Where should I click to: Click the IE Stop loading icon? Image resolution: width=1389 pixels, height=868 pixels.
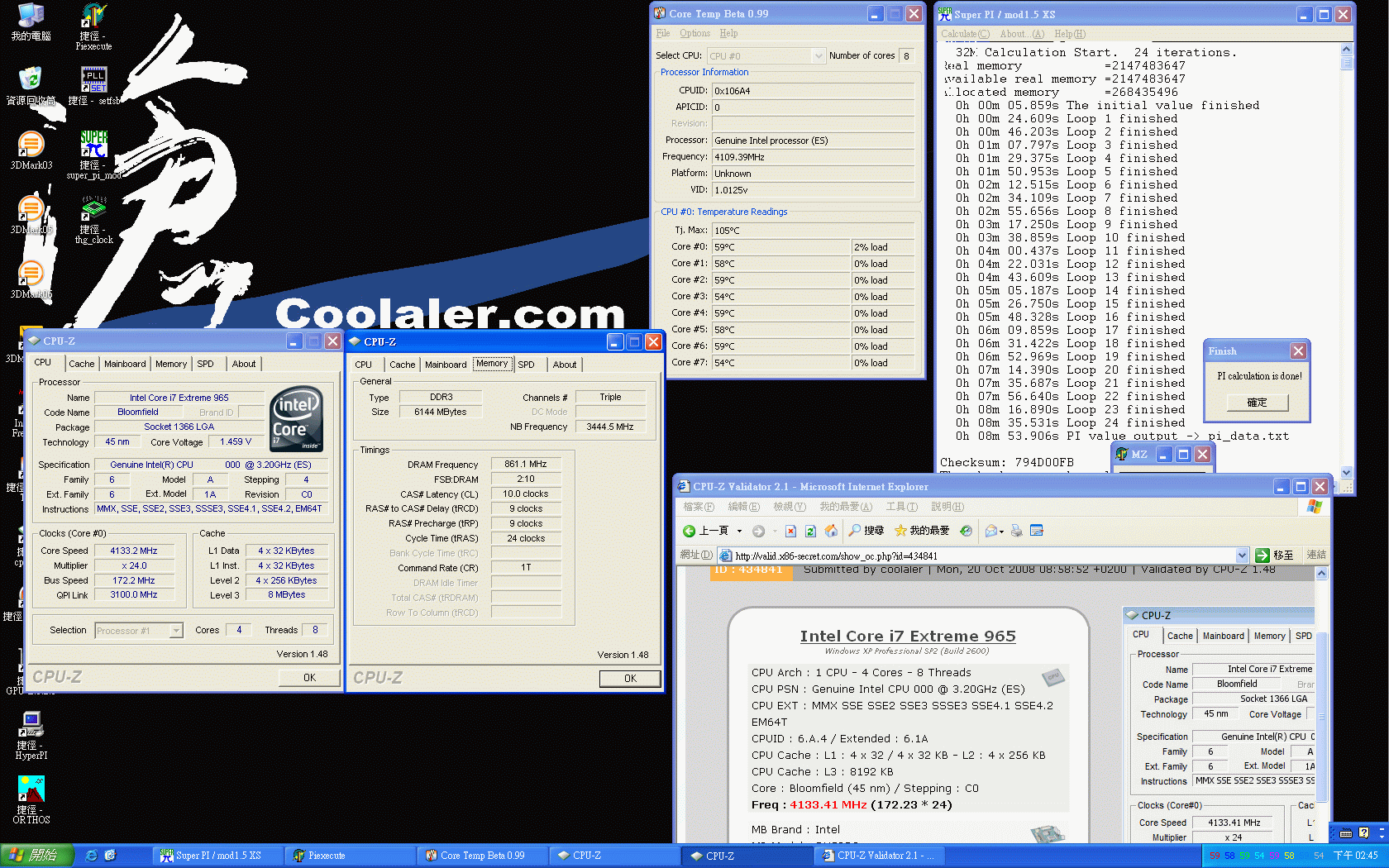tap(790, 531)
